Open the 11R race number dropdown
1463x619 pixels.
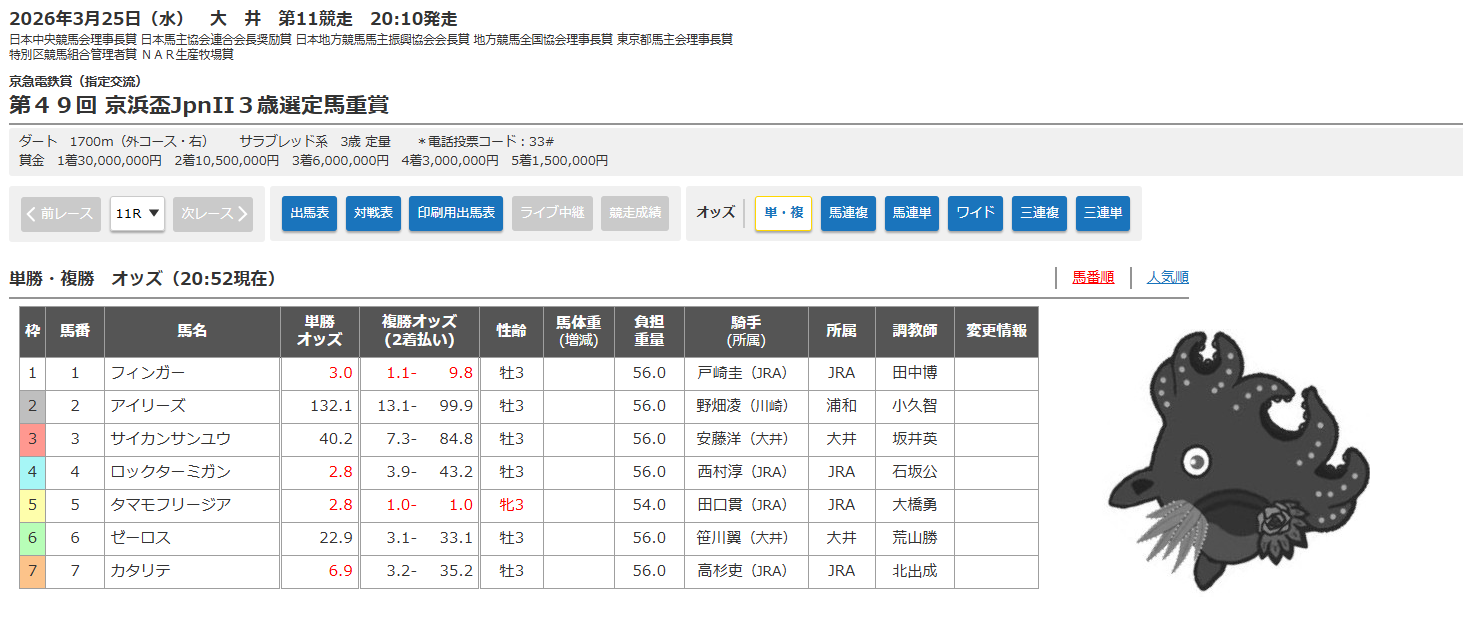tap(137, 213)
